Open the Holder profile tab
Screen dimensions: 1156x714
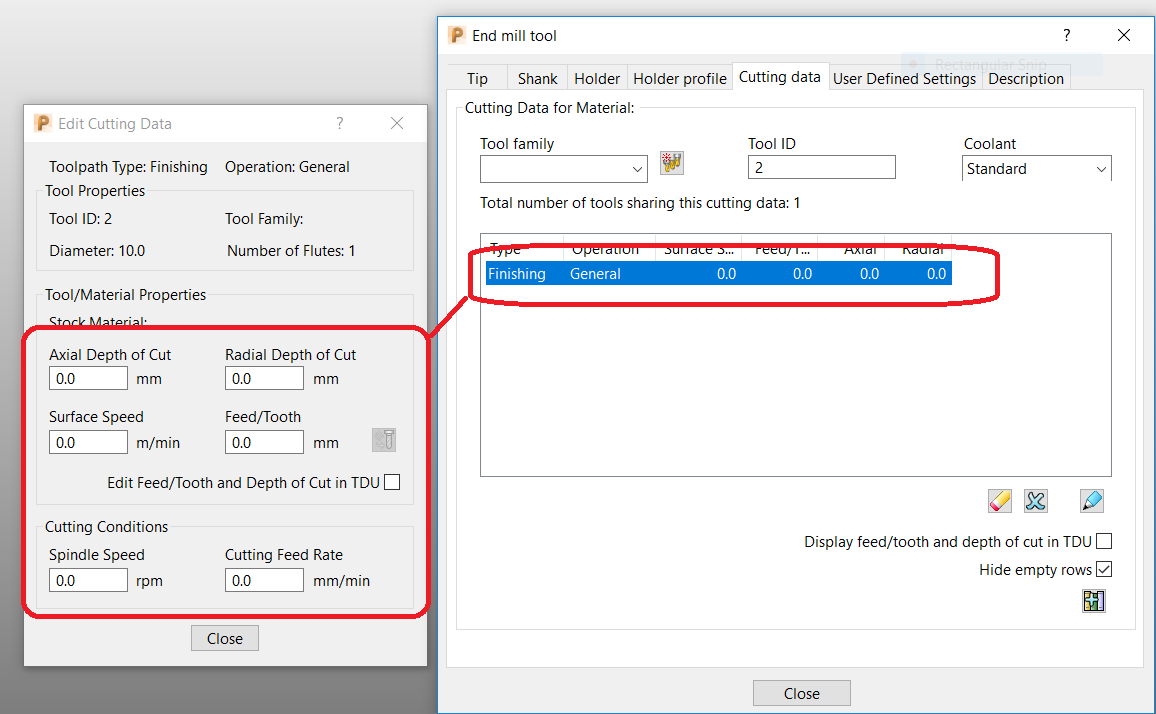click(679, 78)
